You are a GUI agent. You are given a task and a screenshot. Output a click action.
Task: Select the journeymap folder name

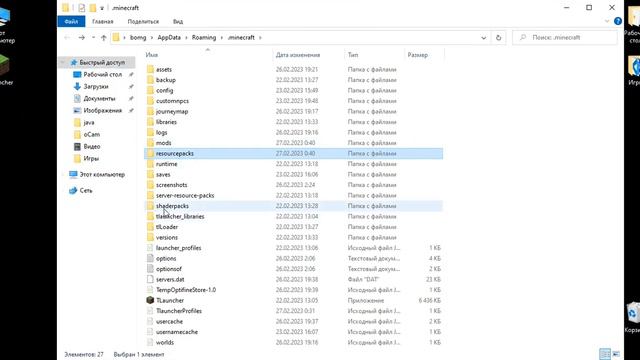(x=172, y=111)
